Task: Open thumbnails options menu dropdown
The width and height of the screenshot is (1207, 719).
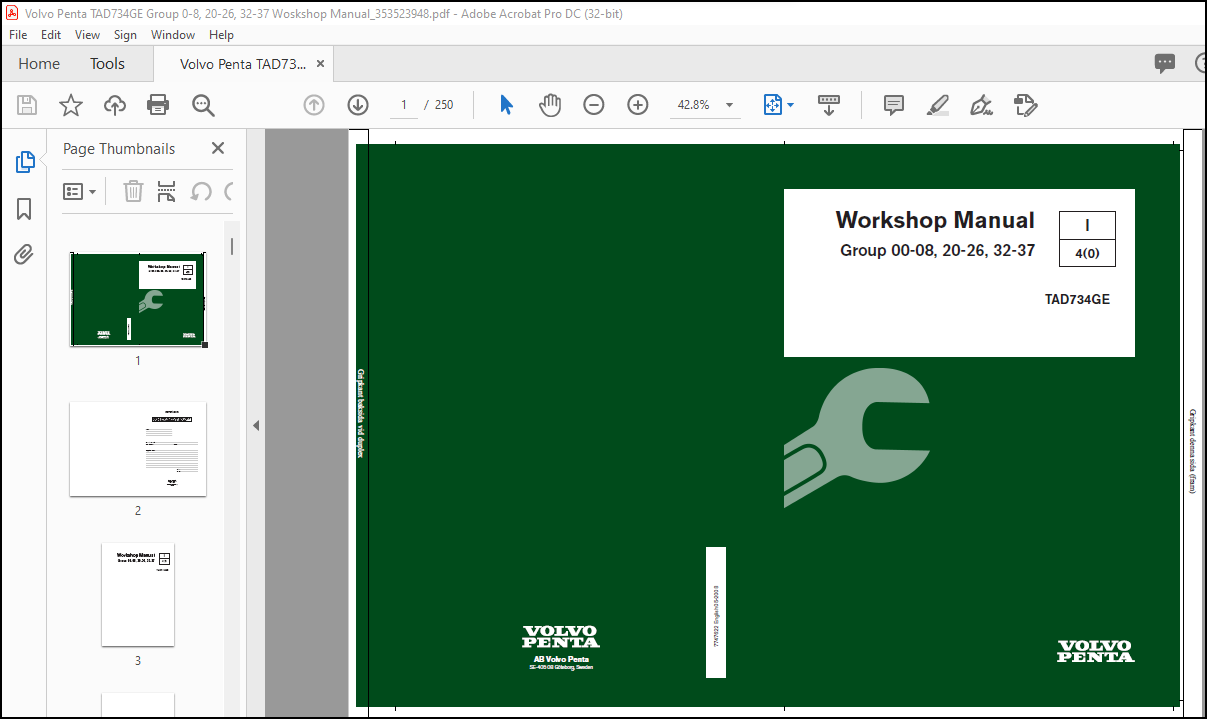Action: coord(80,191)
